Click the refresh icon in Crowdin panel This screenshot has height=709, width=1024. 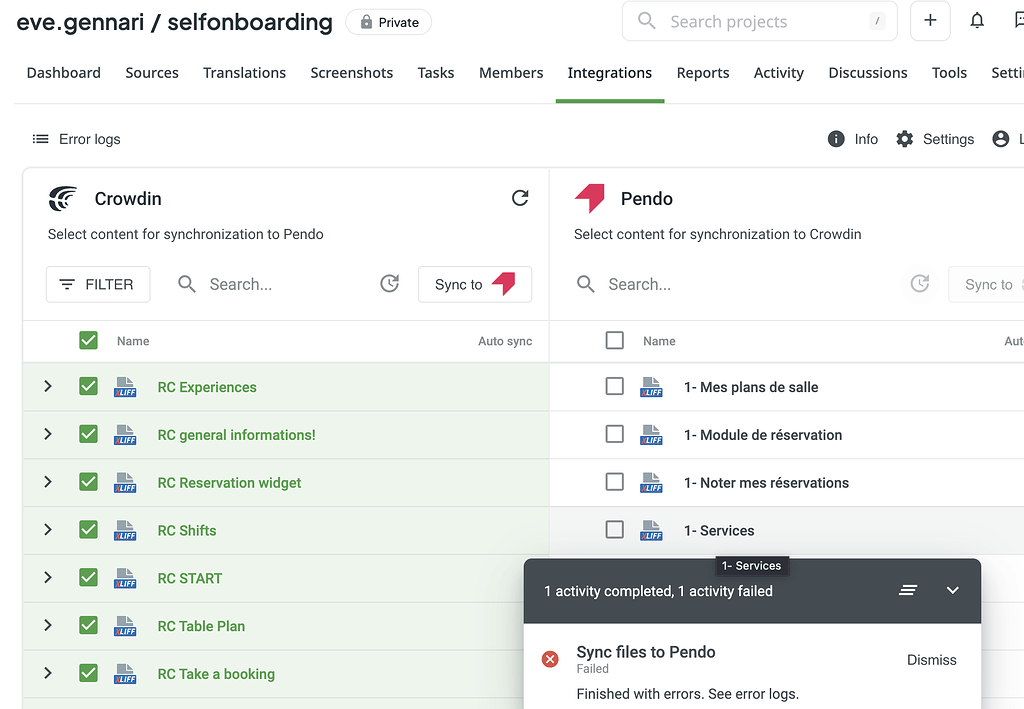click(x=520, y=198)
